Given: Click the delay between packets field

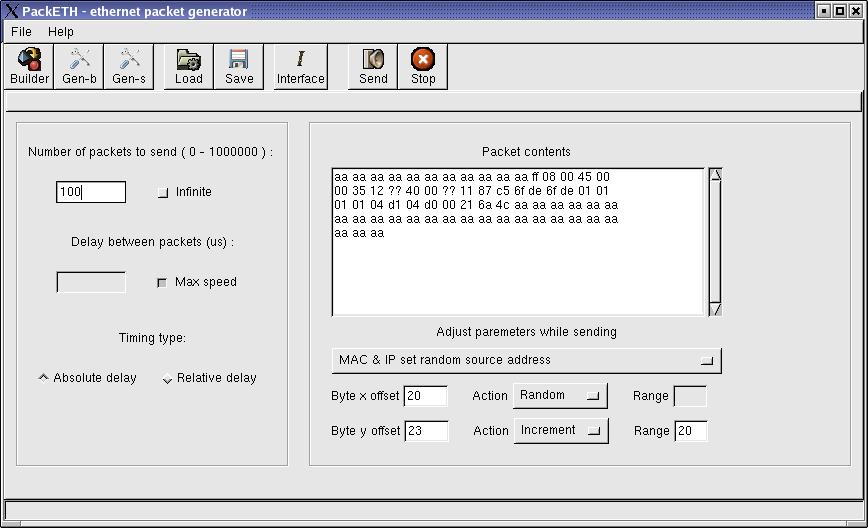Looking at the screenshot, I should pyautogui.click(x=91, y=282).
